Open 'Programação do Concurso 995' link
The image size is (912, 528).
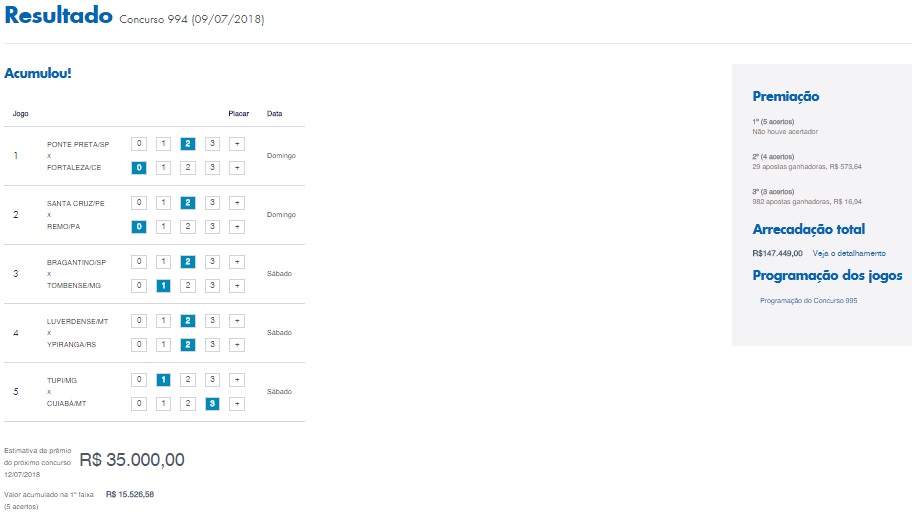point(808,300)
